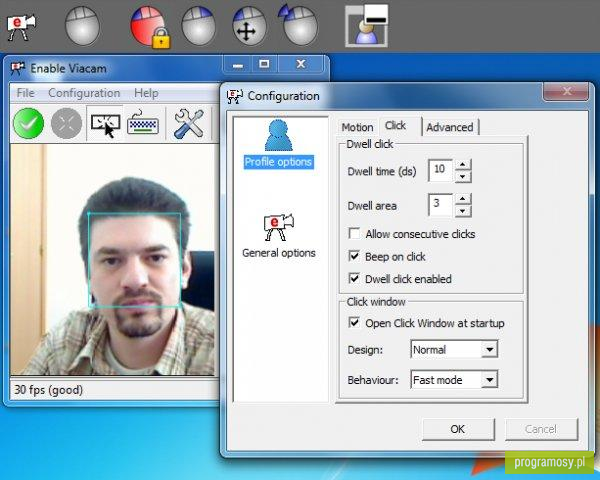Viewport: 600px width, 480px height.
Task: Close the Configuration dialog
Action: point(566,91)
